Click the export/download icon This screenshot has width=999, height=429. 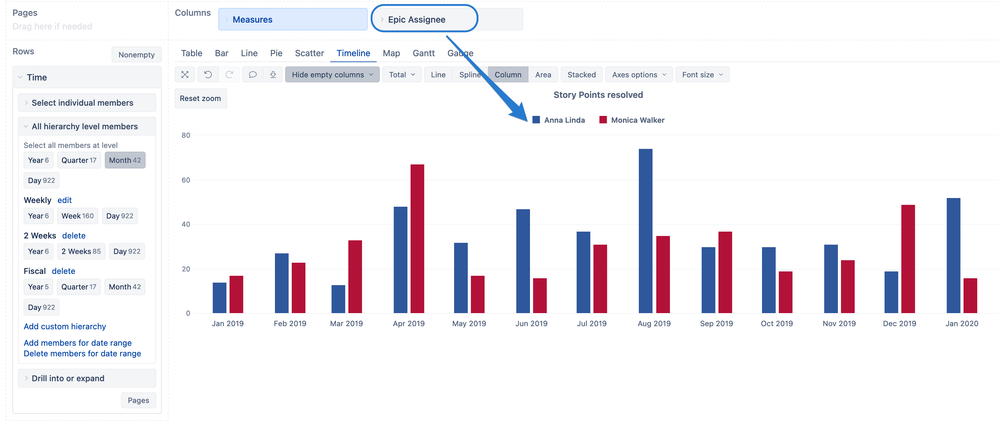(273, 75)
